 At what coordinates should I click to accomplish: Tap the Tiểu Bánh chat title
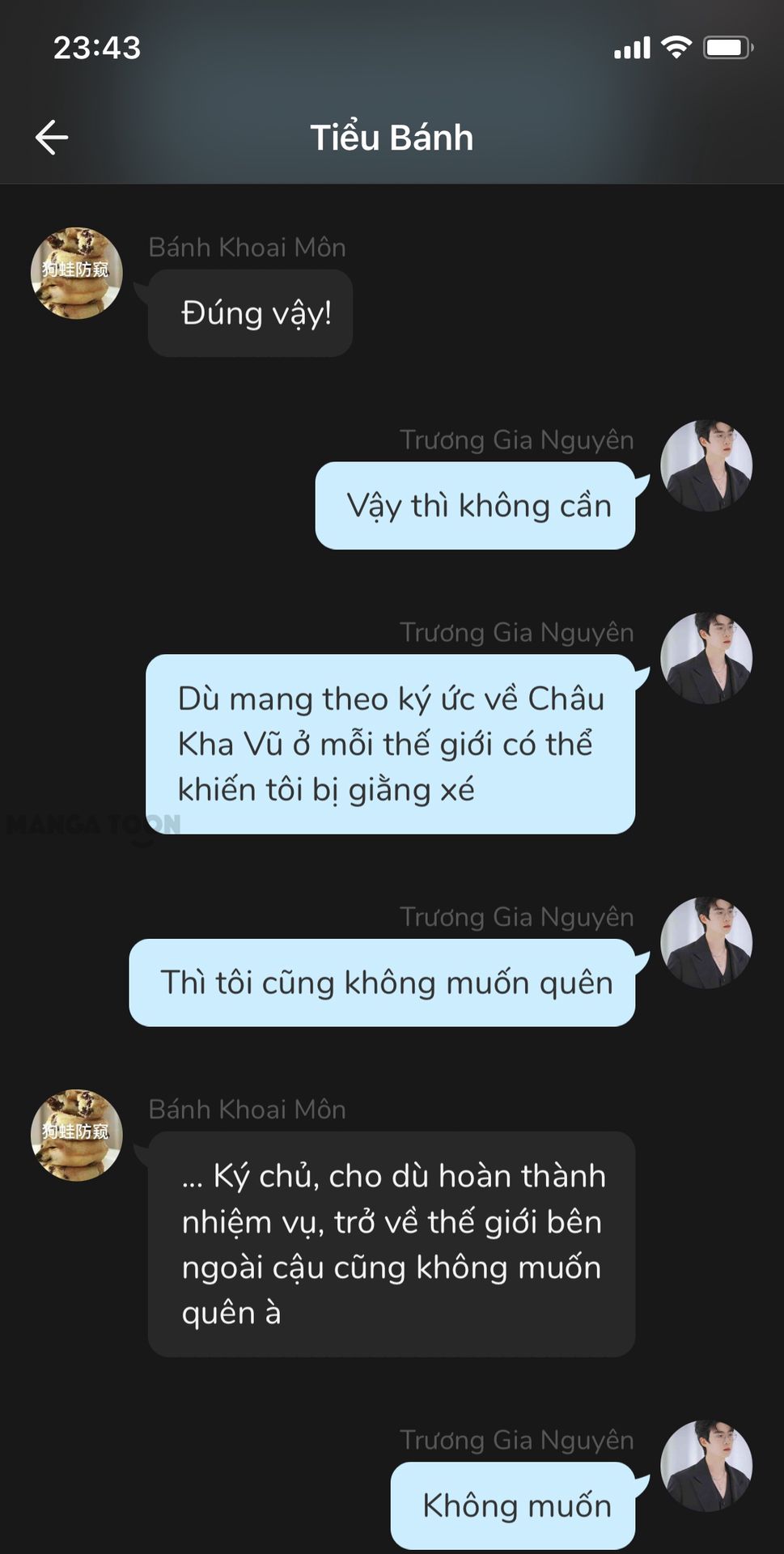pos(392,138)
